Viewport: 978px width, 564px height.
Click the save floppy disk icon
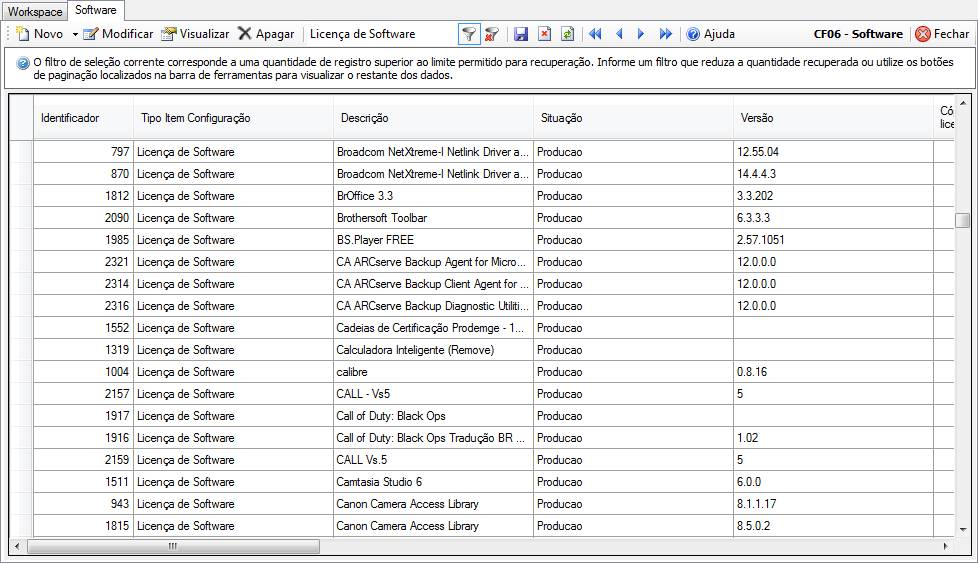click(x=521, y=34)
